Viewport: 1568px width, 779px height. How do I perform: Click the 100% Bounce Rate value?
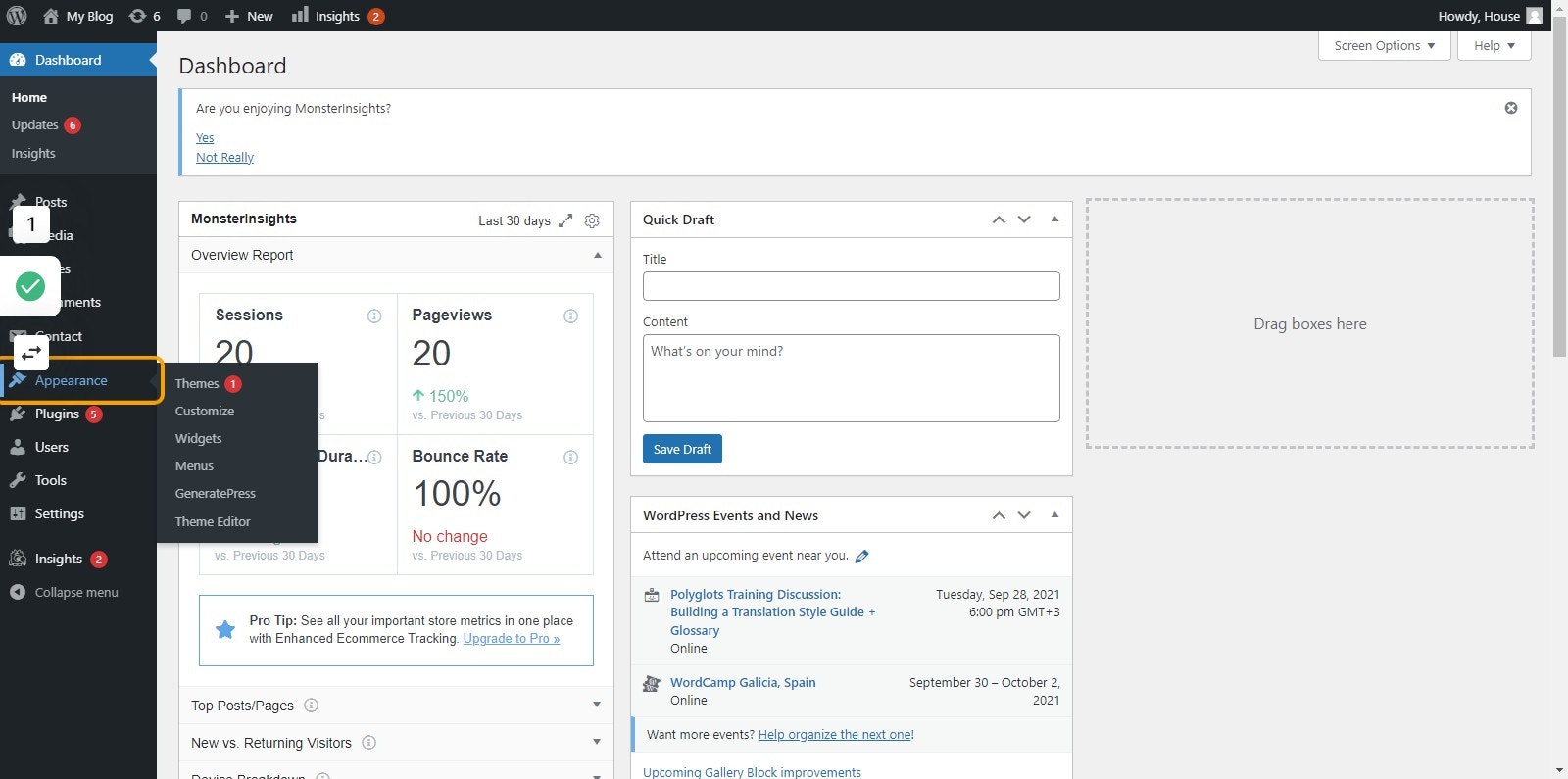457,493
